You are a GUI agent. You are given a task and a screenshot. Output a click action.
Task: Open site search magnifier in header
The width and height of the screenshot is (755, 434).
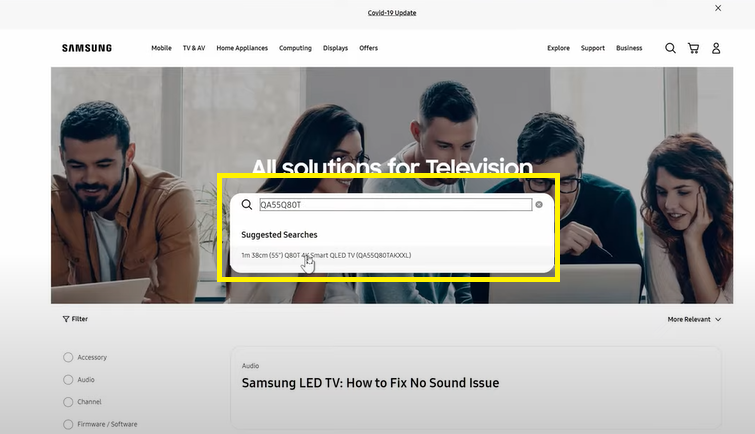670,48
